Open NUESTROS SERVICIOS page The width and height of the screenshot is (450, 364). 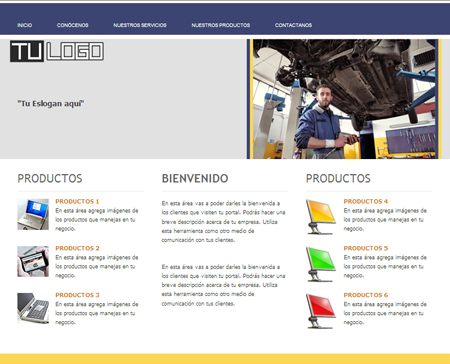coord(140,25)
